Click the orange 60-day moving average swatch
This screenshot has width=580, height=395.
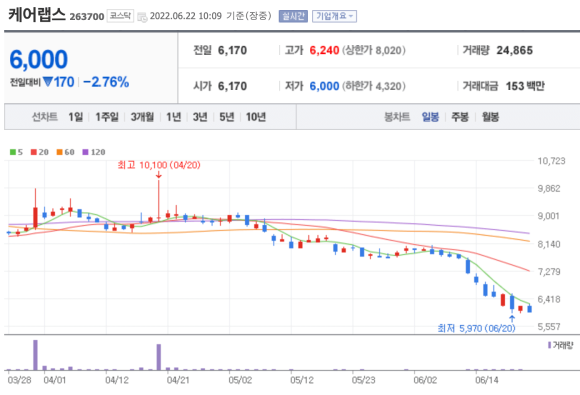pyautogui.click(x=60, y=152)
